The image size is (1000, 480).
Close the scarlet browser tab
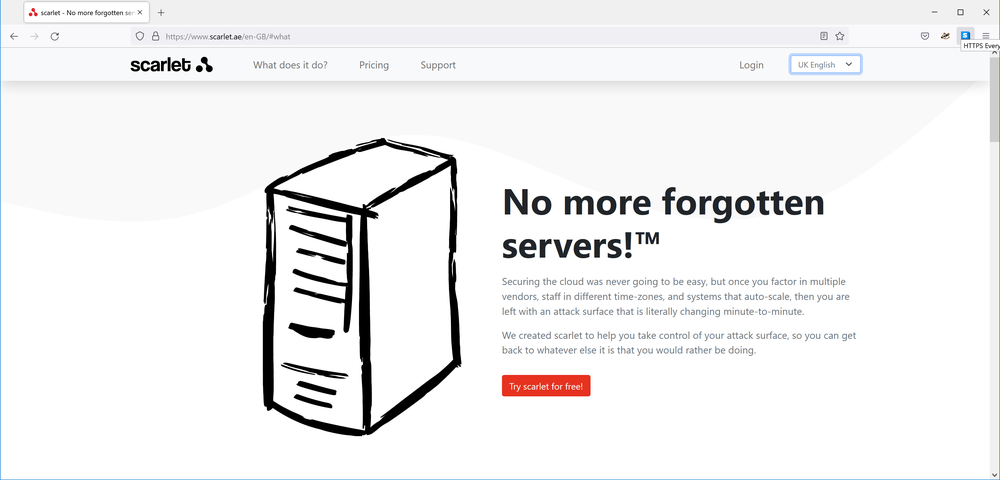(x=140, y=12)
